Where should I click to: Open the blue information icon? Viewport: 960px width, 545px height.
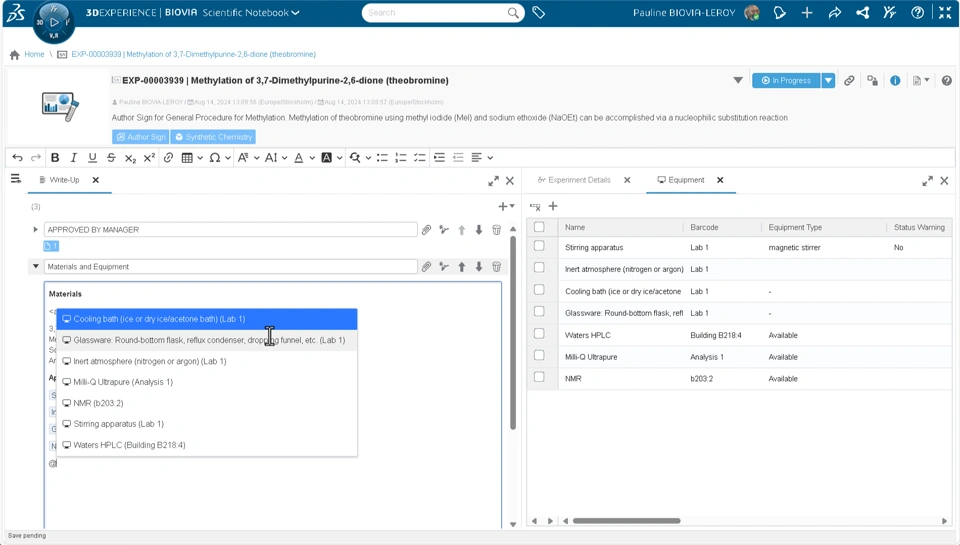click(895, 80)
